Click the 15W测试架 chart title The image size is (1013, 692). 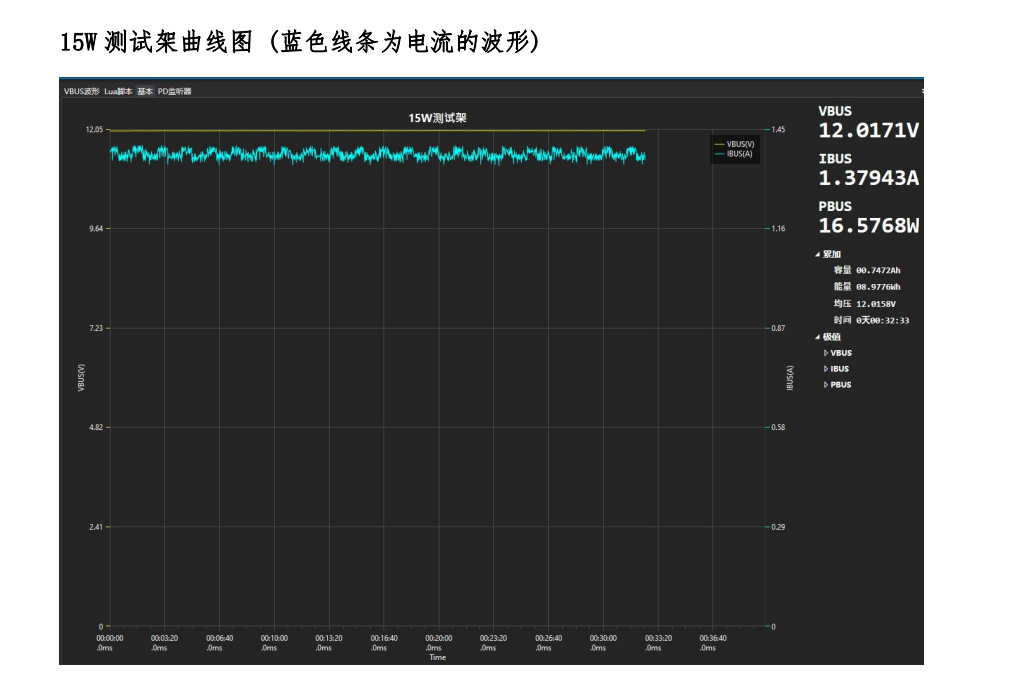tap(437, 118)
